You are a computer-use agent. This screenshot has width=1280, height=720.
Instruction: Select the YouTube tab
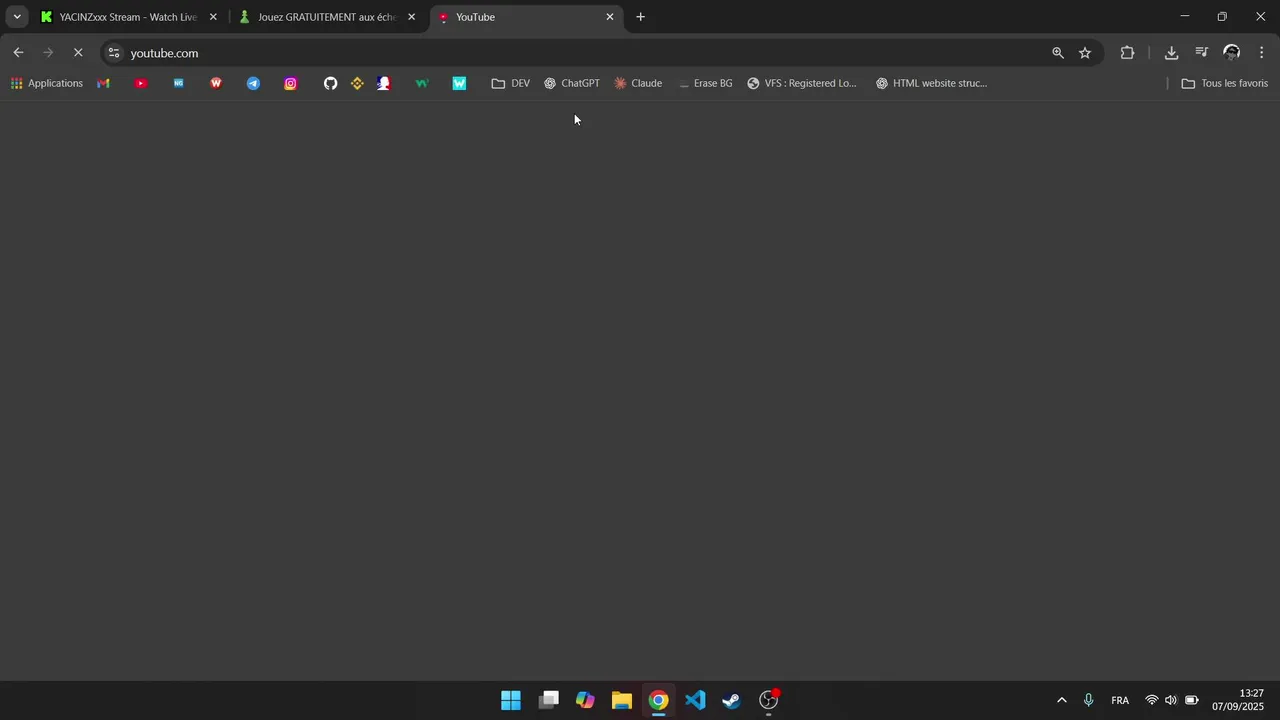526,17
